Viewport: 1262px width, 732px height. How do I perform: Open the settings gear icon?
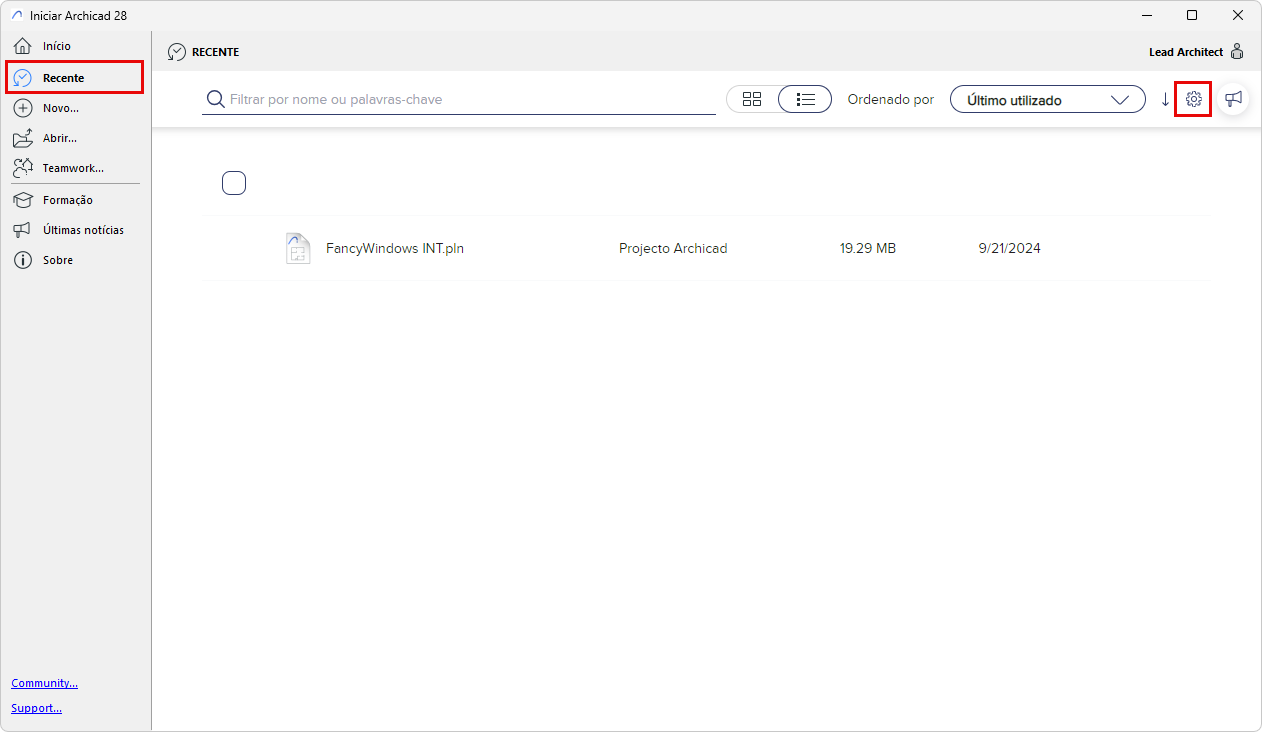(1193, 99)
